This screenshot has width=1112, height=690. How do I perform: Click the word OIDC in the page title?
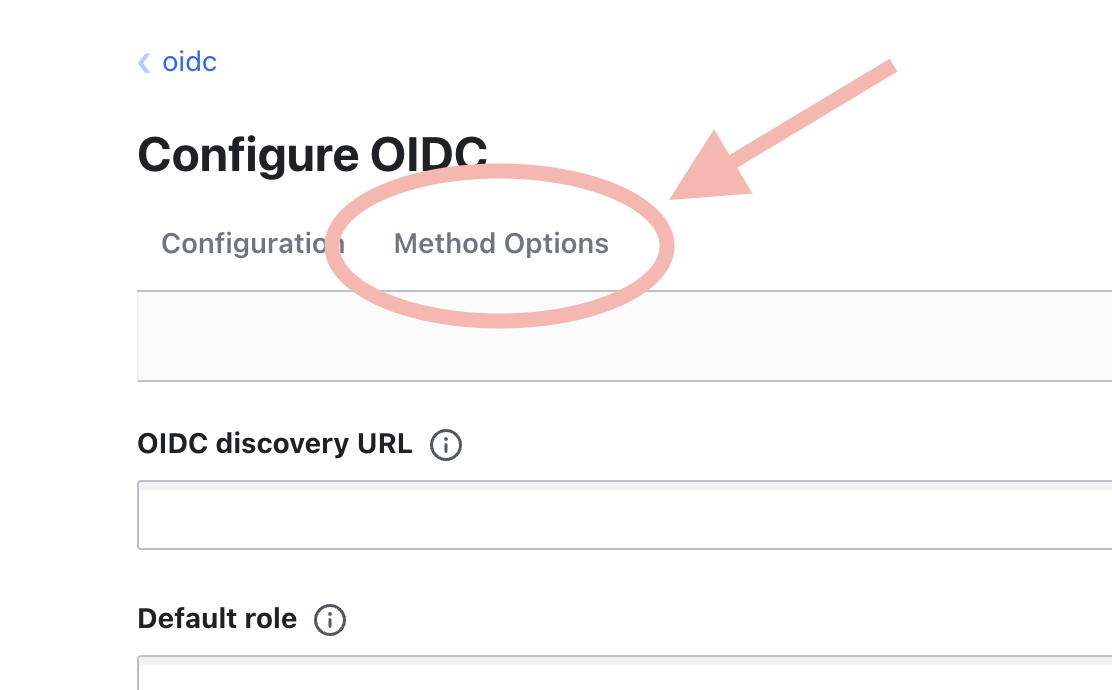point(429,155)
